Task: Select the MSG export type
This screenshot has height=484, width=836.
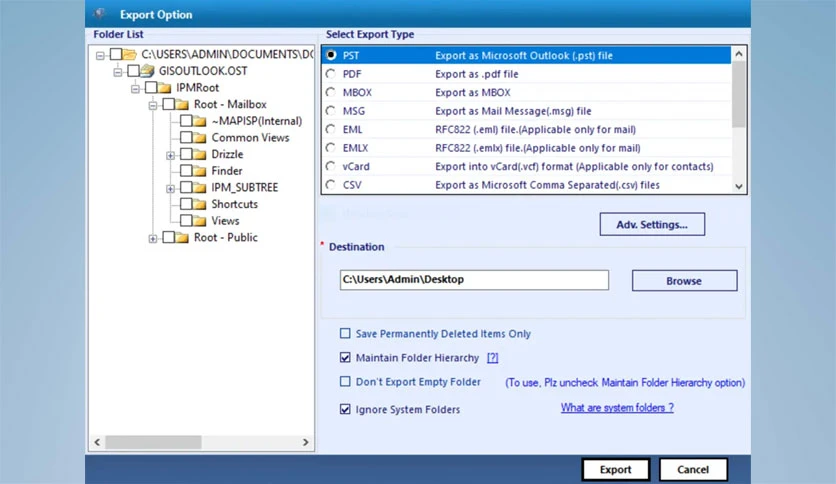Action: pos(331,110)
